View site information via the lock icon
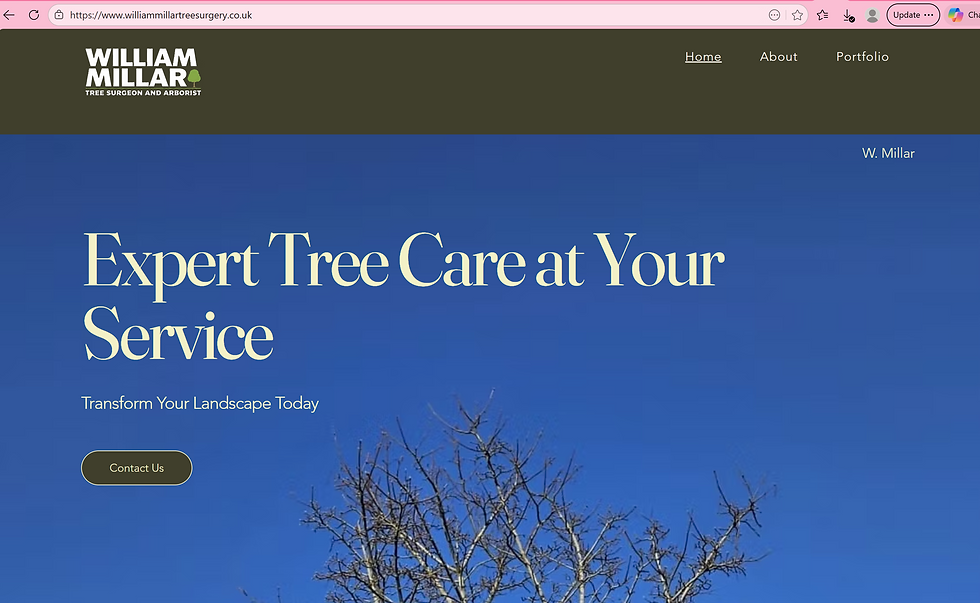 point(59,15)
